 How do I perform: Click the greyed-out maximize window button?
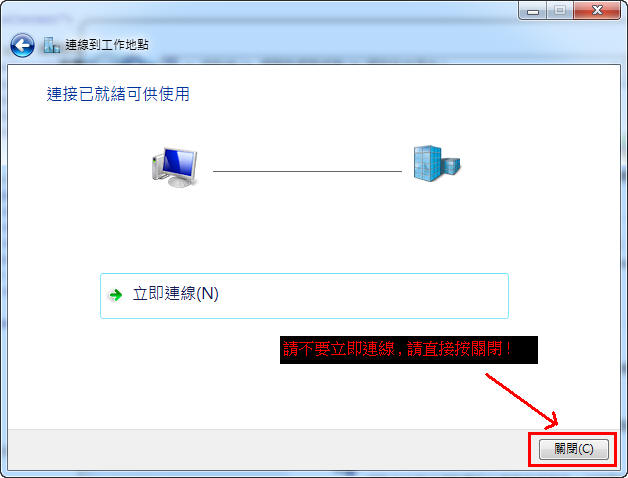pyautogui.click(x=560, y=10)
